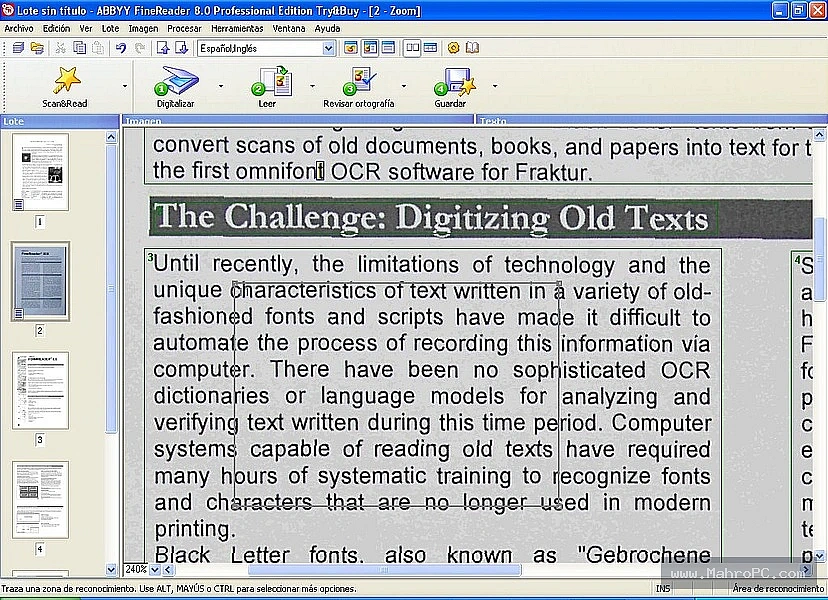
Task: Click right-edge vertical scroll-up arrow
Action: coord(819,135)
